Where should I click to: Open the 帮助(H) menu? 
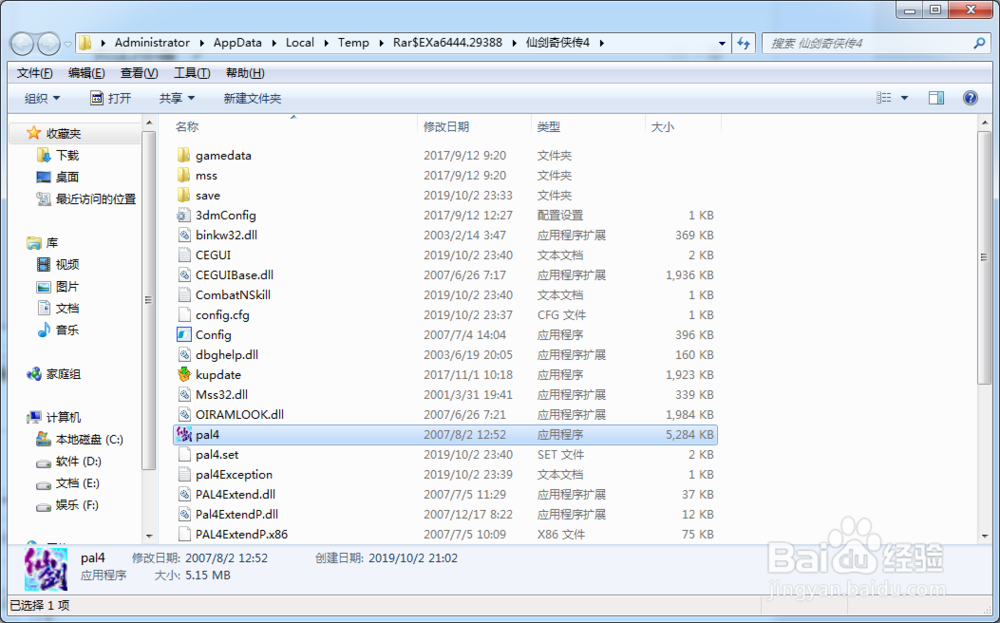pyautogui.click(x=245, y=73)
